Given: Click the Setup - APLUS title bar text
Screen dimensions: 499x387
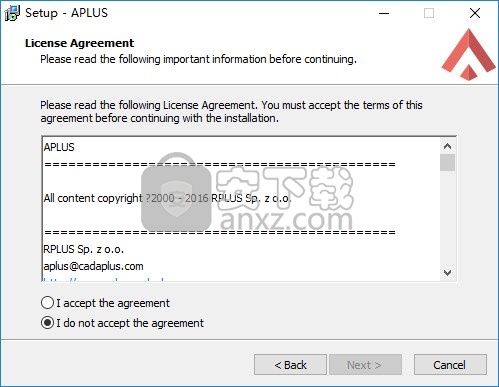Looking at the screenshot, I should (66, 13).
